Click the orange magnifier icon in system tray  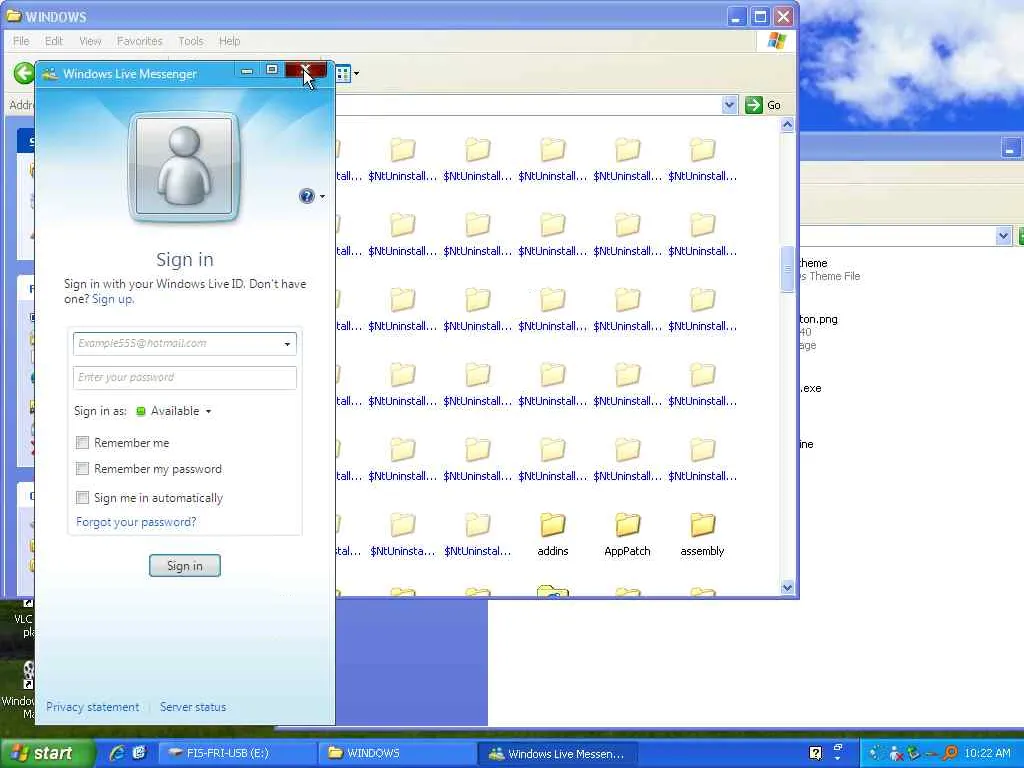click(950, 753)
